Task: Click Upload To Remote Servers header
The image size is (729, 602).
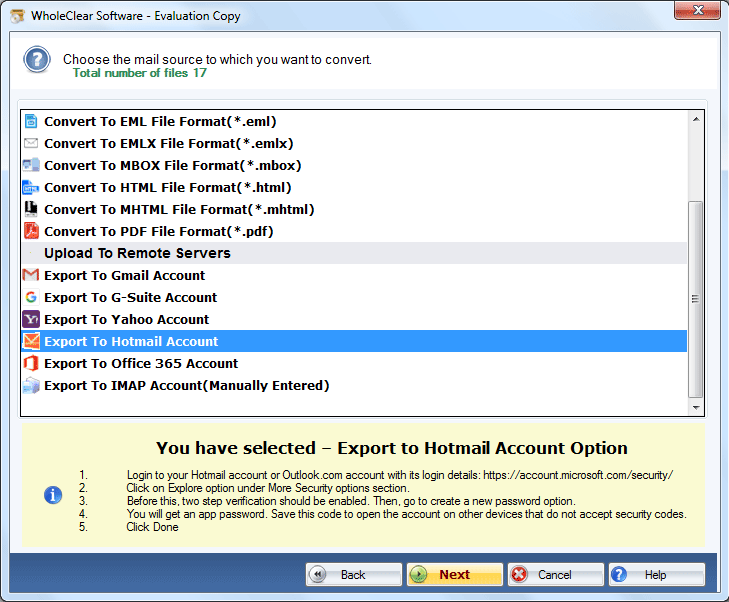Action: [x=354, y=253]
